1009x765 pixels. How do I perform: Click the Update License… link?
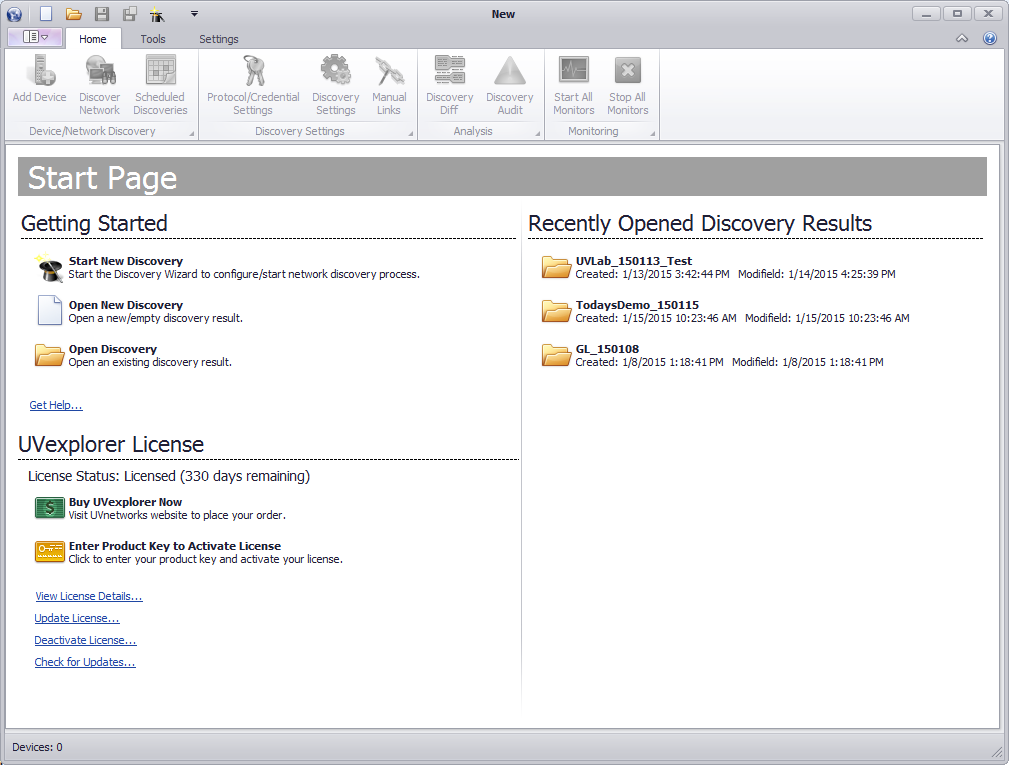coord(77,618)
